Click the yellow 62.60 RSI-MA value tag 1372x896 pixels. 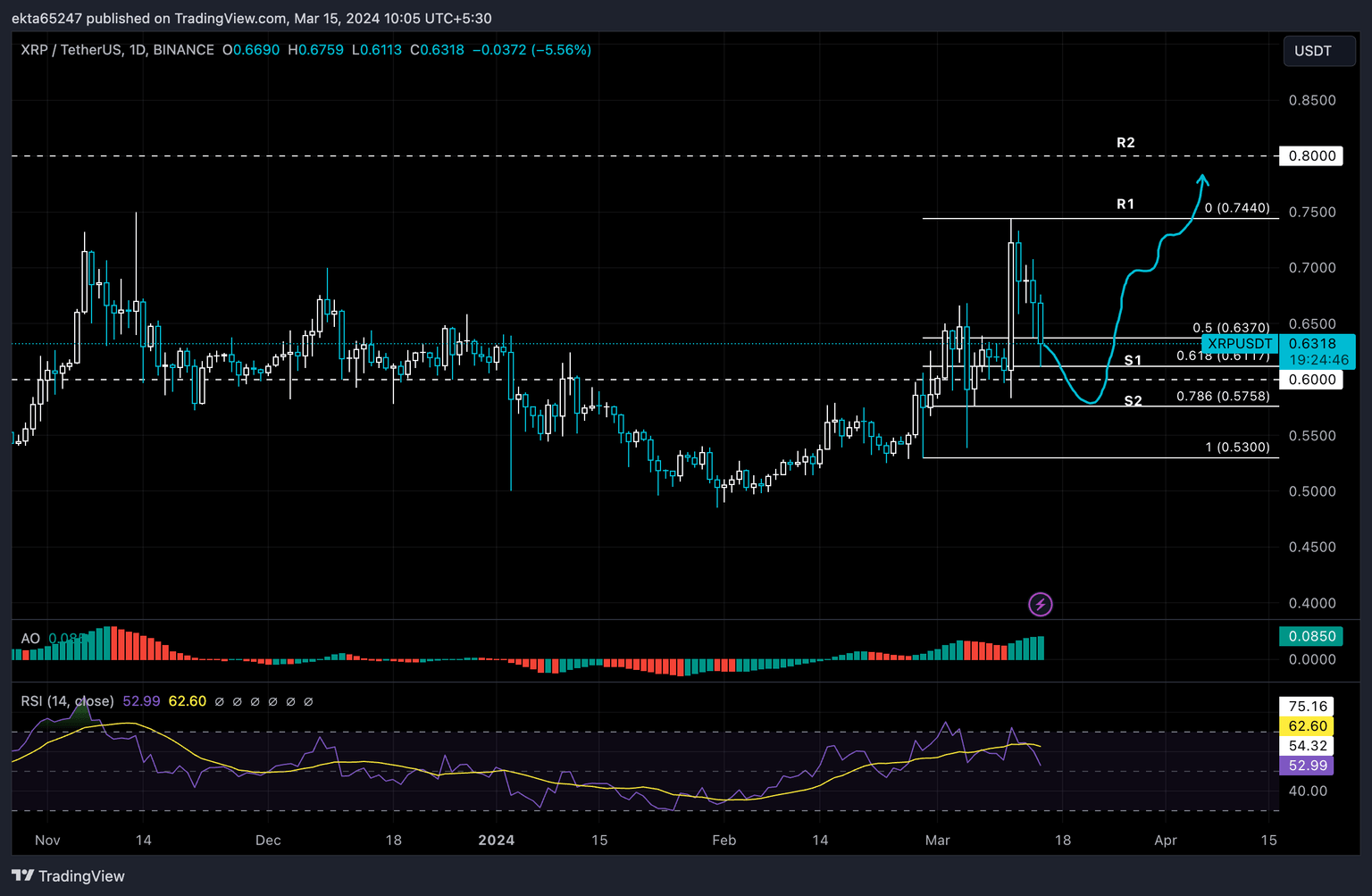pos(1307,726)
